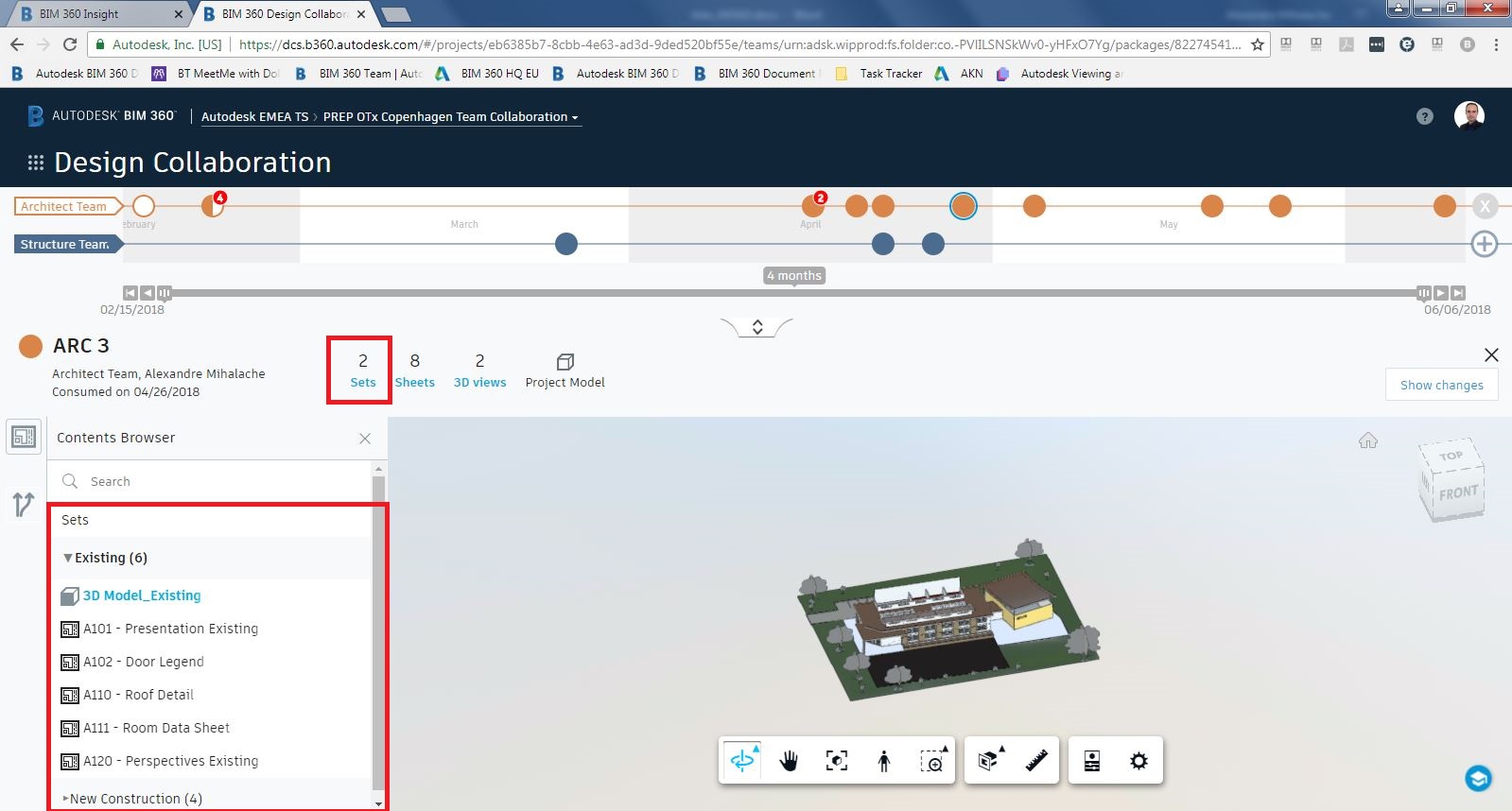1512x811 pixels.
Task: Activate the First Person walk tool
Action: pyautogui.click(x=884, y=761)
